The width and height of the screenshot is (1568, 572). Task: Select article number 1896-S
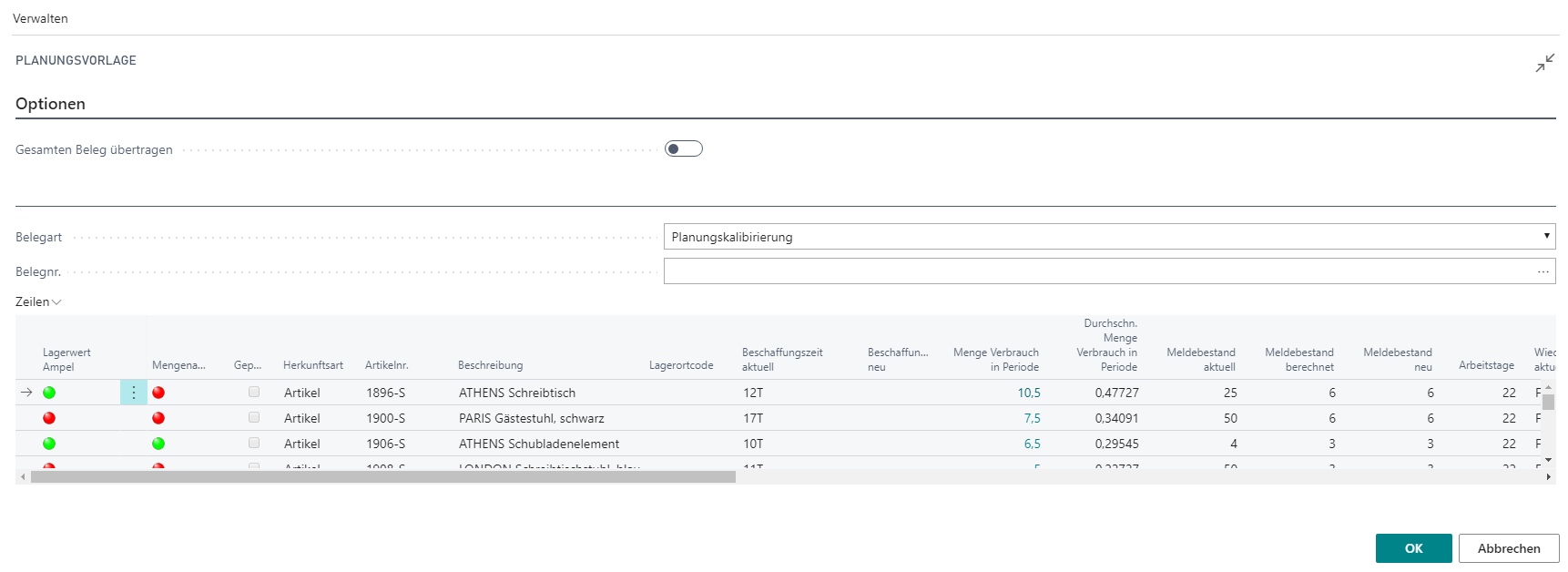[386, 393]
